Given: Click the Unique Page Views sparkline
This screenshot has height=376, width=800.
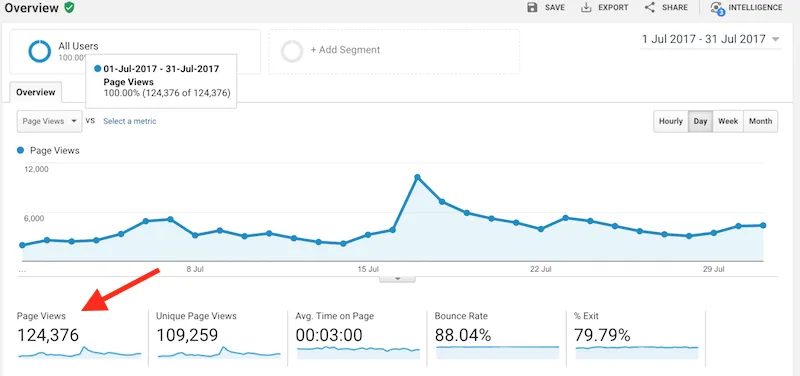Looking at the screenshot, I should click(x=218, y=353).
